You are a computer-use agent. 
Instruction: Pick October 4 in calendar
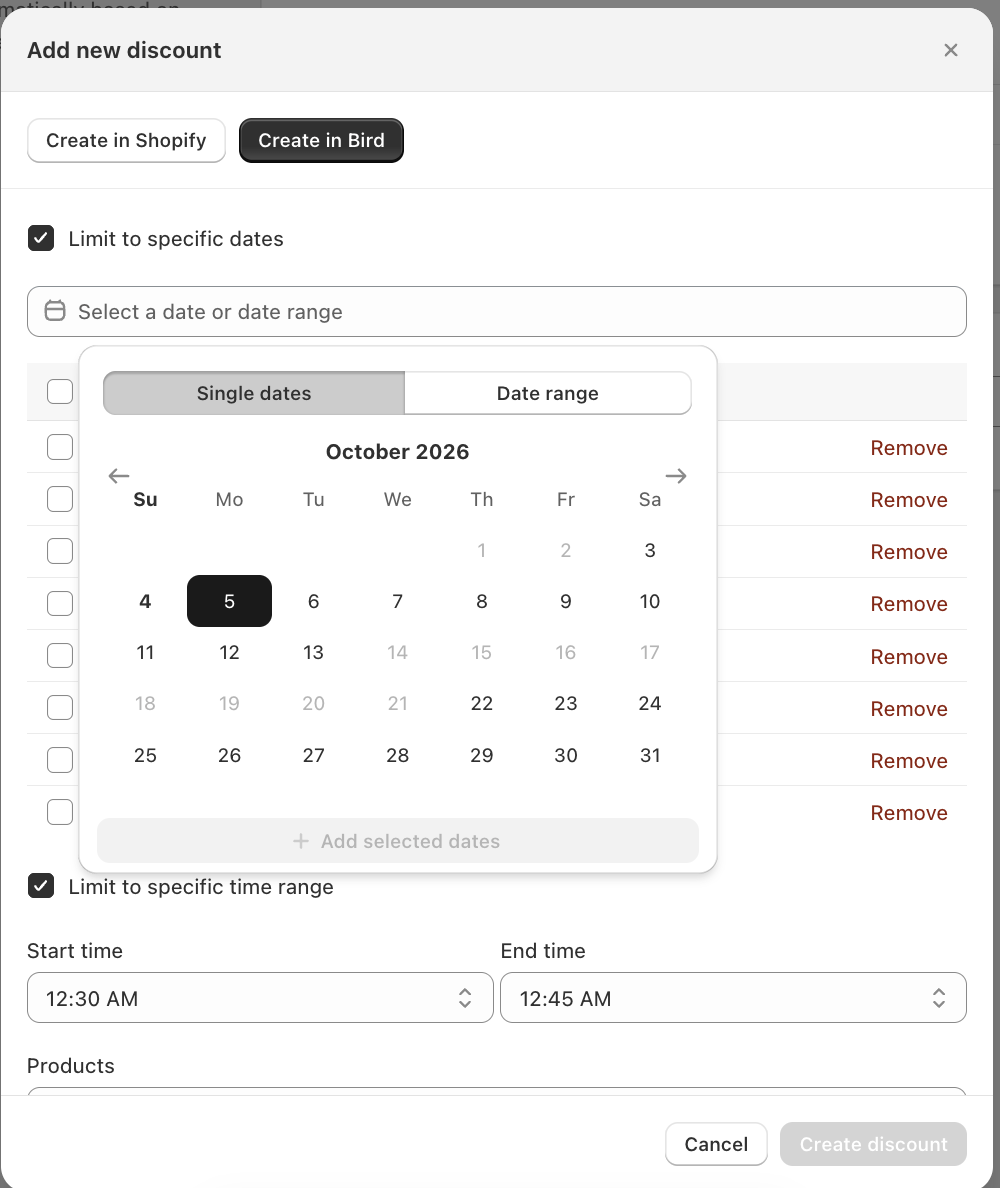coord(145,601)
